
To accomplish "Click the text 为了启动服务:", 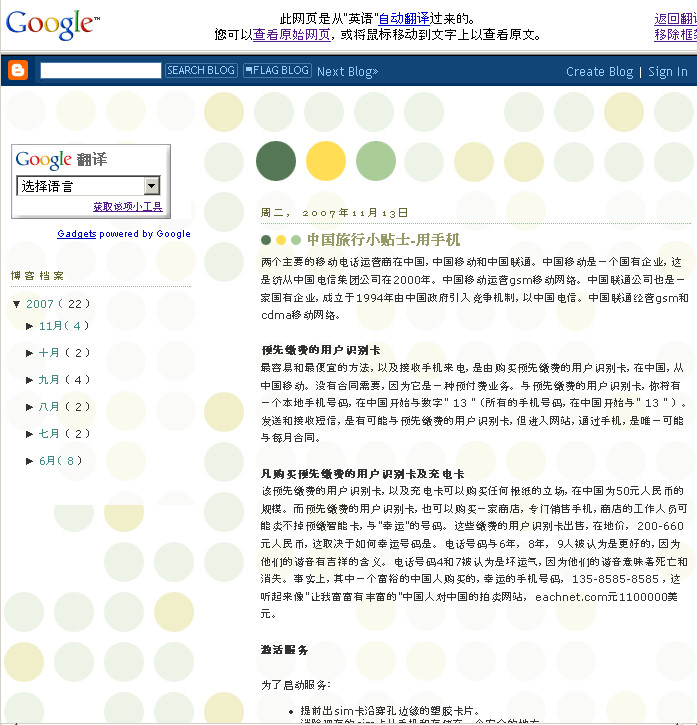I will 296,685.
